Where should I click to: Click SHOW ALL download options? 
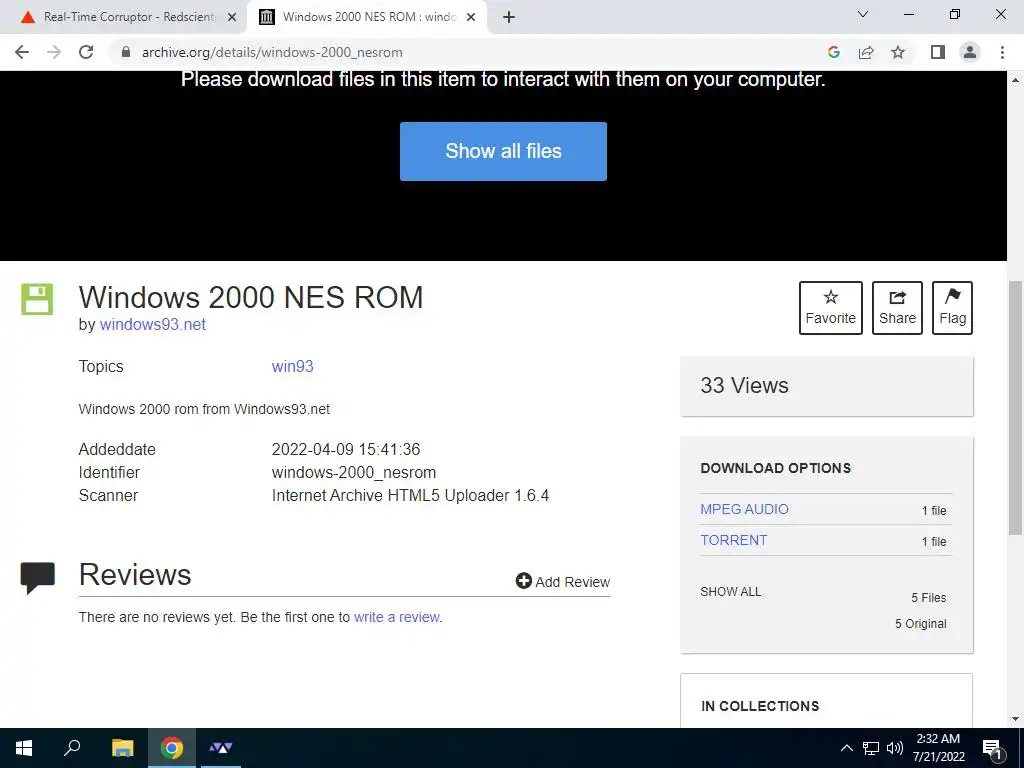[731, 592]
